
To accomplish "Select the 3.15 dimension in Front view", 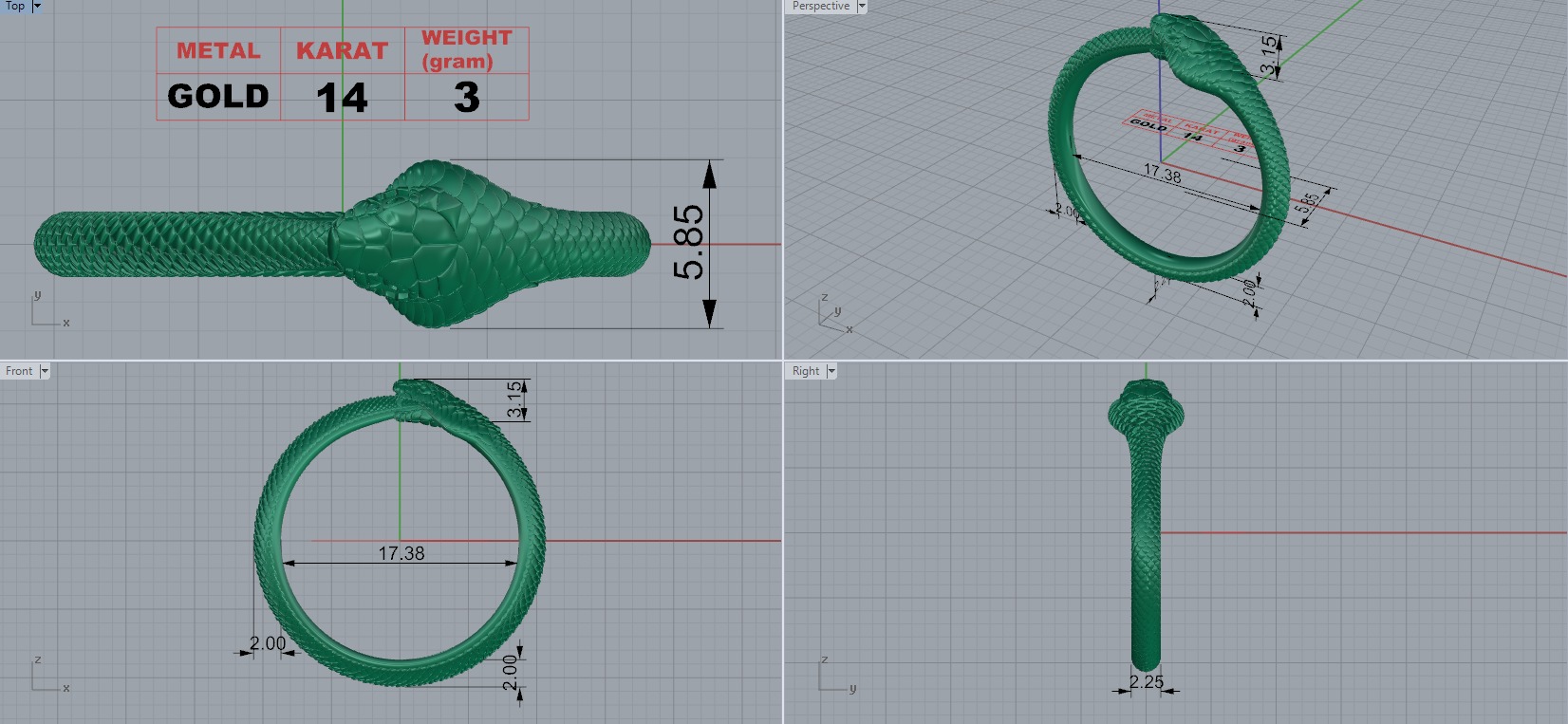I will coord(514,399).
